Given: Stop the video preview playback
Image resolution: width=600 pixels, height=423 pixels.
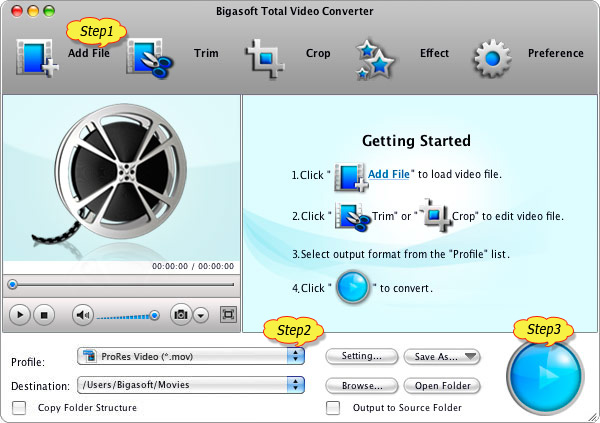Looking at the screenshot, I should [x=44, y=315].
